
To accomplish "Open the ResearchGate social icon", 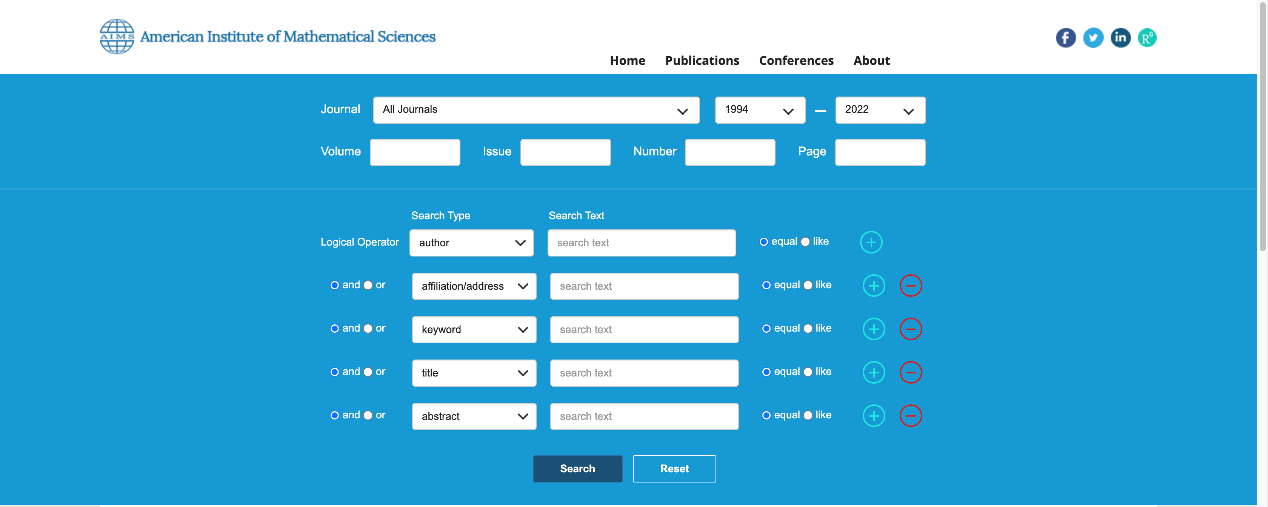I will (1147, 38).
